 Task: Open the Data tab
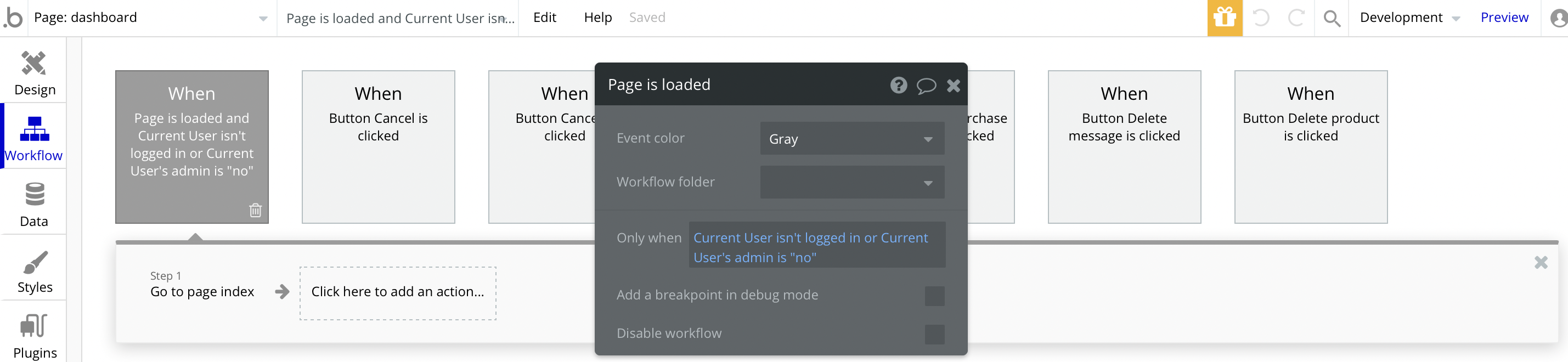pyautogui.click(x=34, y=205)
